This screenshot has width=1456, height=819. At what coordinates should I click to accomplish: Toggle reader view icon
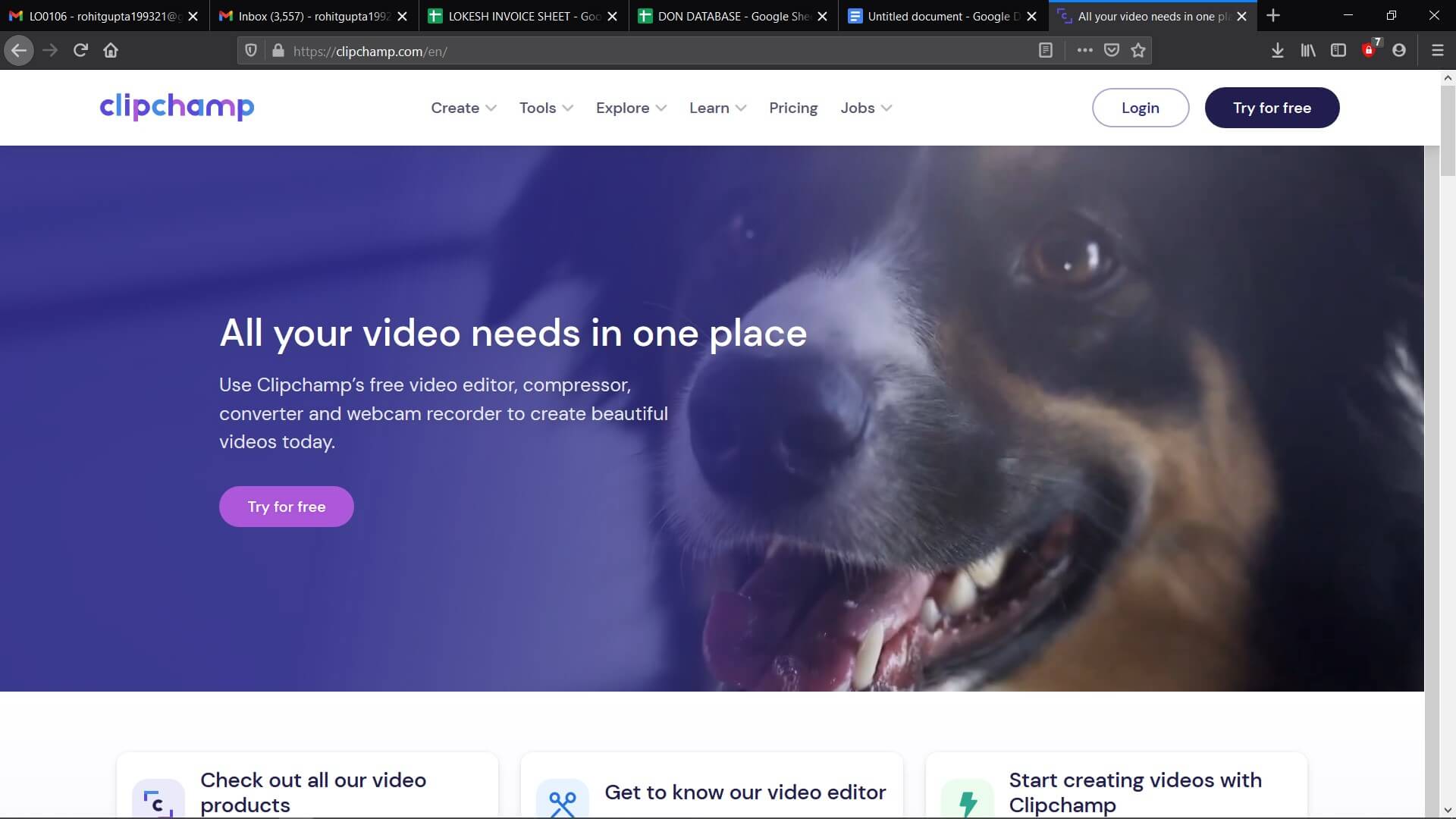tap(1046, 50)
